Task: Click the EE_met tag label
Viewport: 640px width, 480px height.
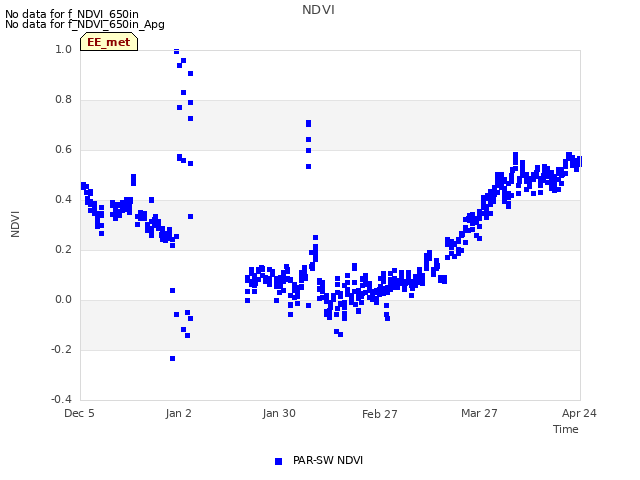Action: click(x=109, y=42)
